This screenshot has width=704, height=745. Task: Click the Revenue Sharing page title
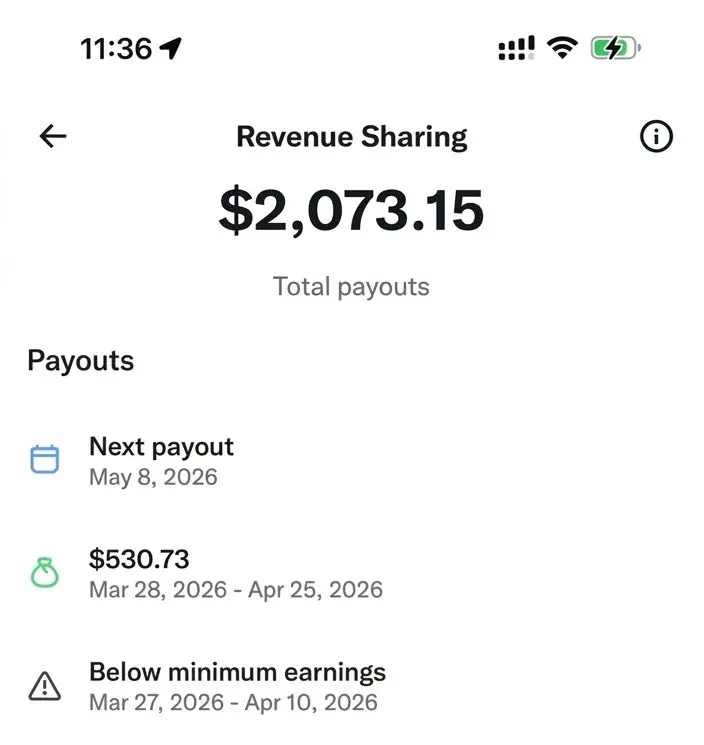coord(352,137)
